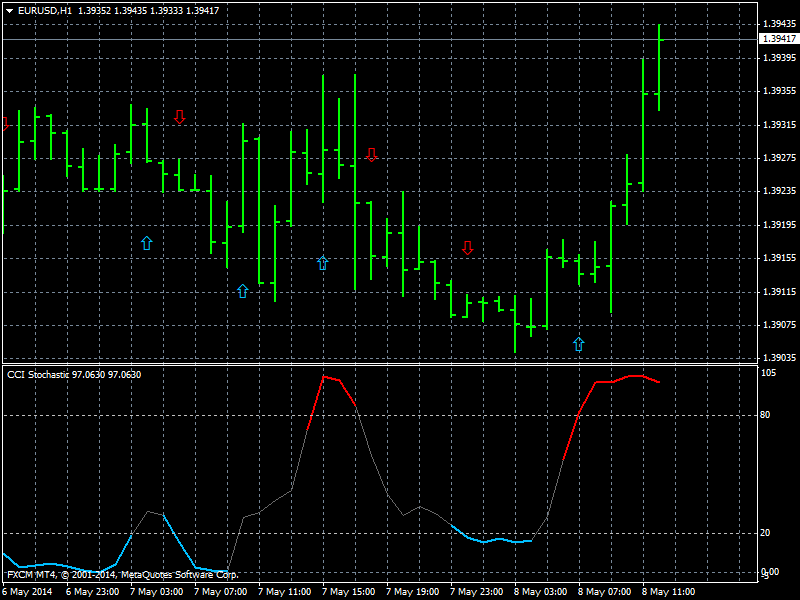Click the 7 May 15:00 time label
This screenshot has height=600, width=800.
pyautogui.click(x=348, y=592)
